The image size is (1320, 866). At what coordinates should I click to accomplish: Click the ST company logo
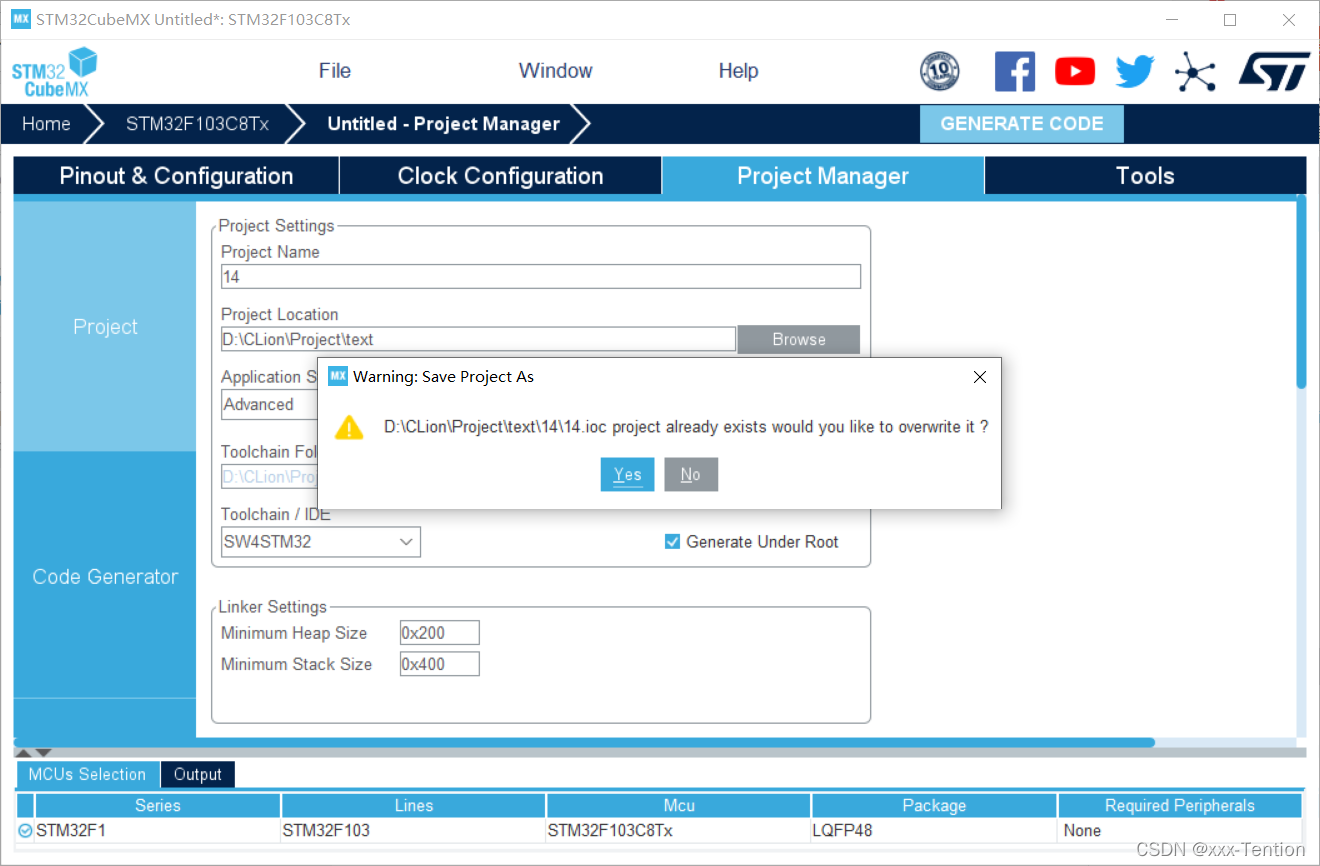point(1273,72)
